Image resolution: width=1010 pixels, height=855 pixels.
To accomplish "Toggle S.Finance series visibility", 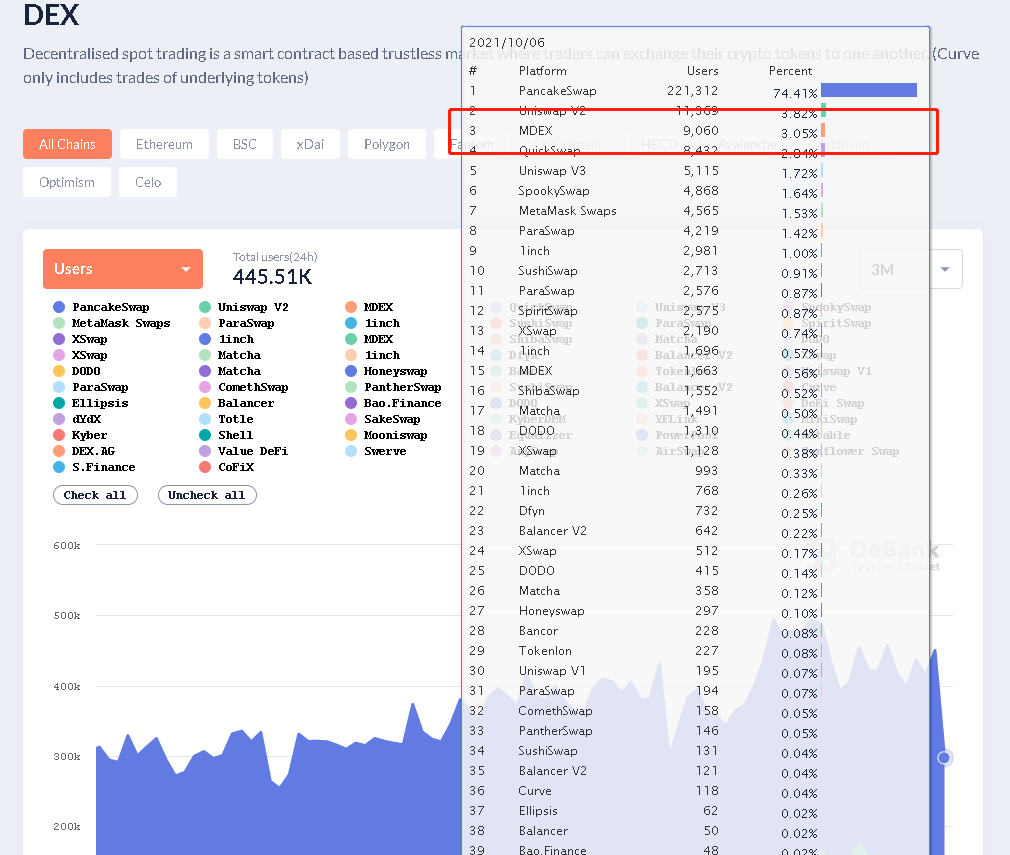I will point(94,467).
